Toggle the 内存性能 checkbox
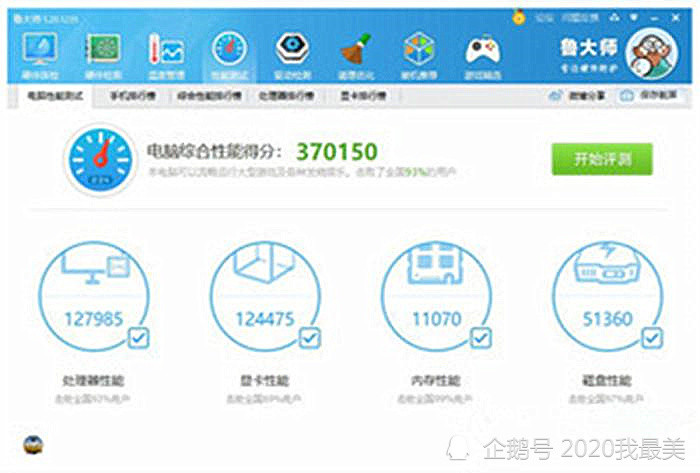700x473 pixels. [481, 338]
